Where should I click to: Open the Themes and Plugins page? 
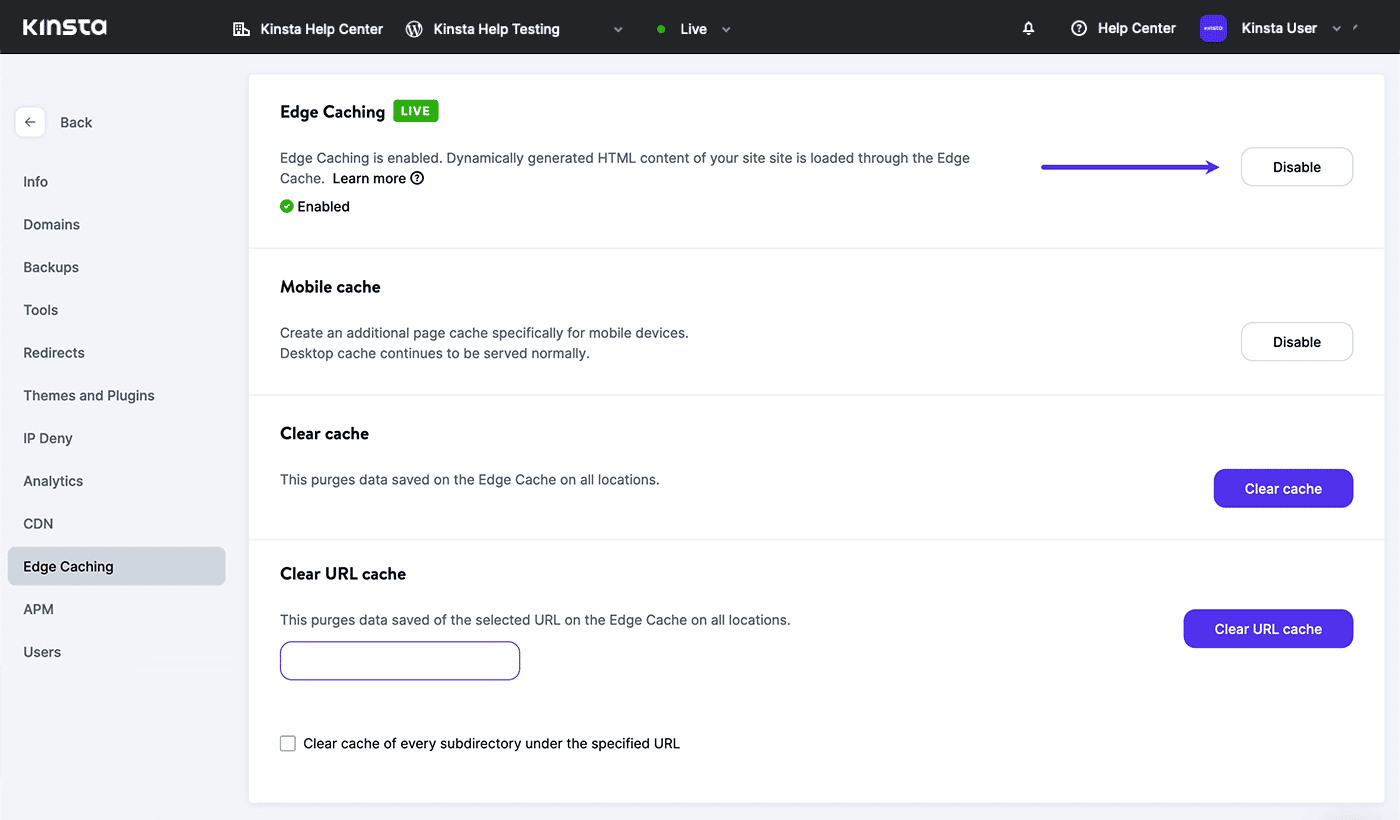[x=89, y=395]
